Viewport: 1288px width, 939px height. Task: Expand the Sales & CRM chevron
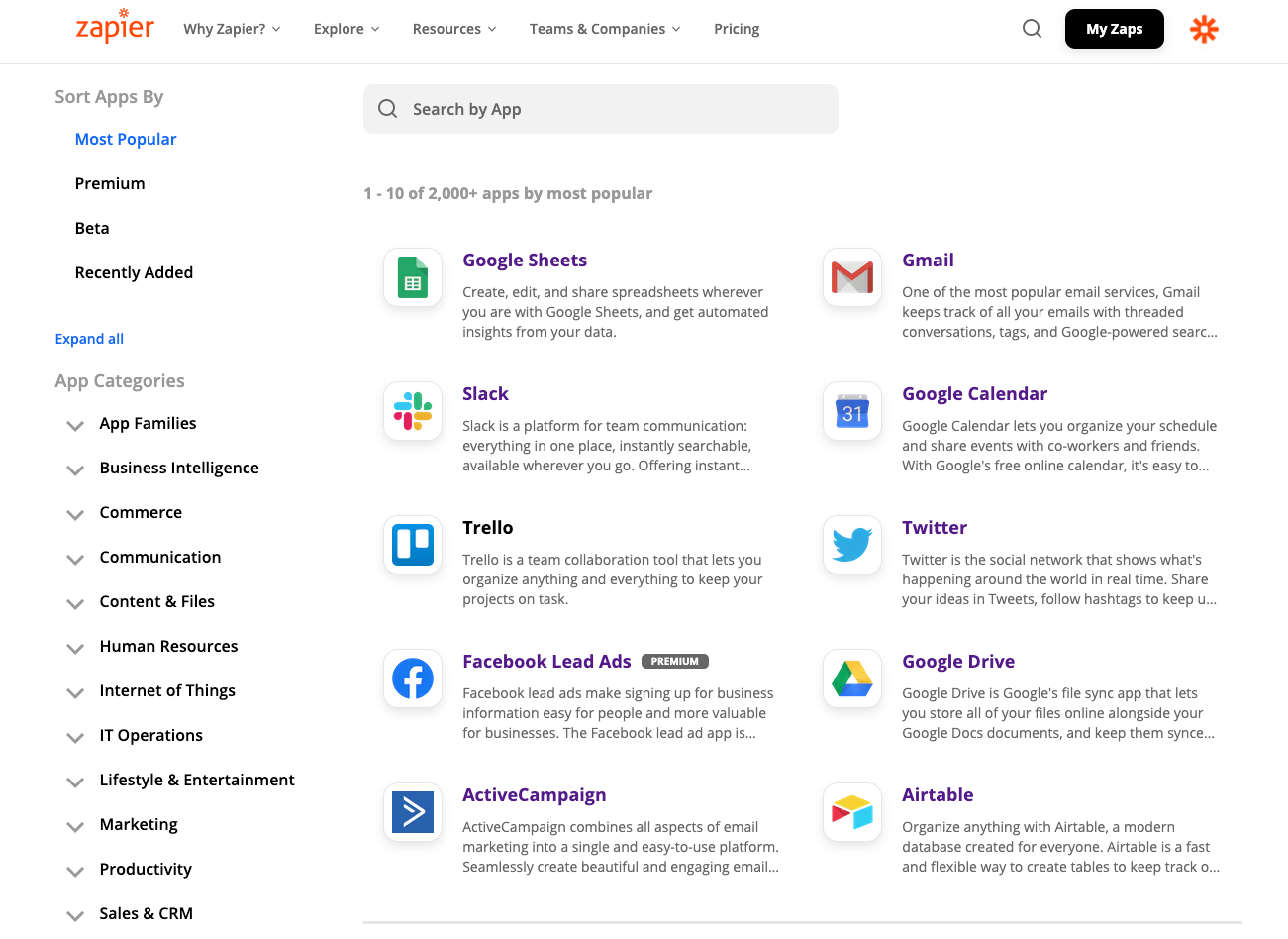click(x=75, y=916)
